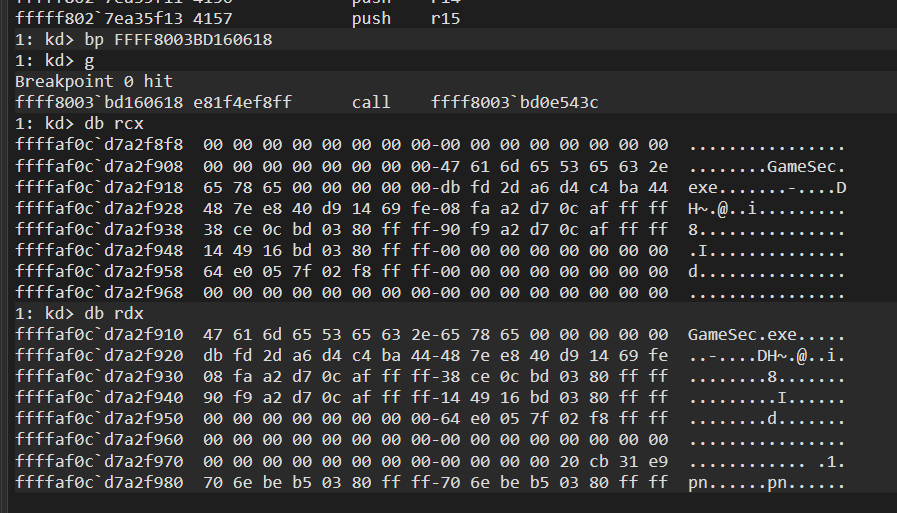Click the '........GameSec.' ASCII column text
The width and height of the screenshot is (897, 513).
(766, 166)
